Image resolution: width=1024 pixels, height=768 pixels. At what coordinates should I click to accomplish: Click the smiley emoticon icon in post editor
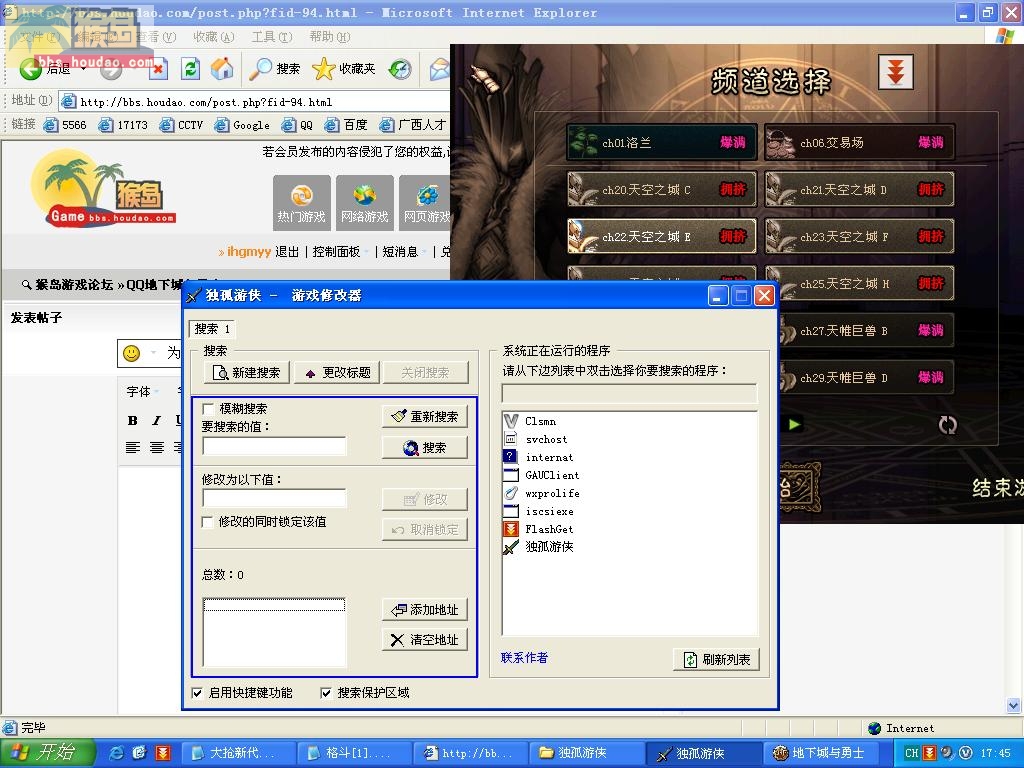[x=132, y=353]
